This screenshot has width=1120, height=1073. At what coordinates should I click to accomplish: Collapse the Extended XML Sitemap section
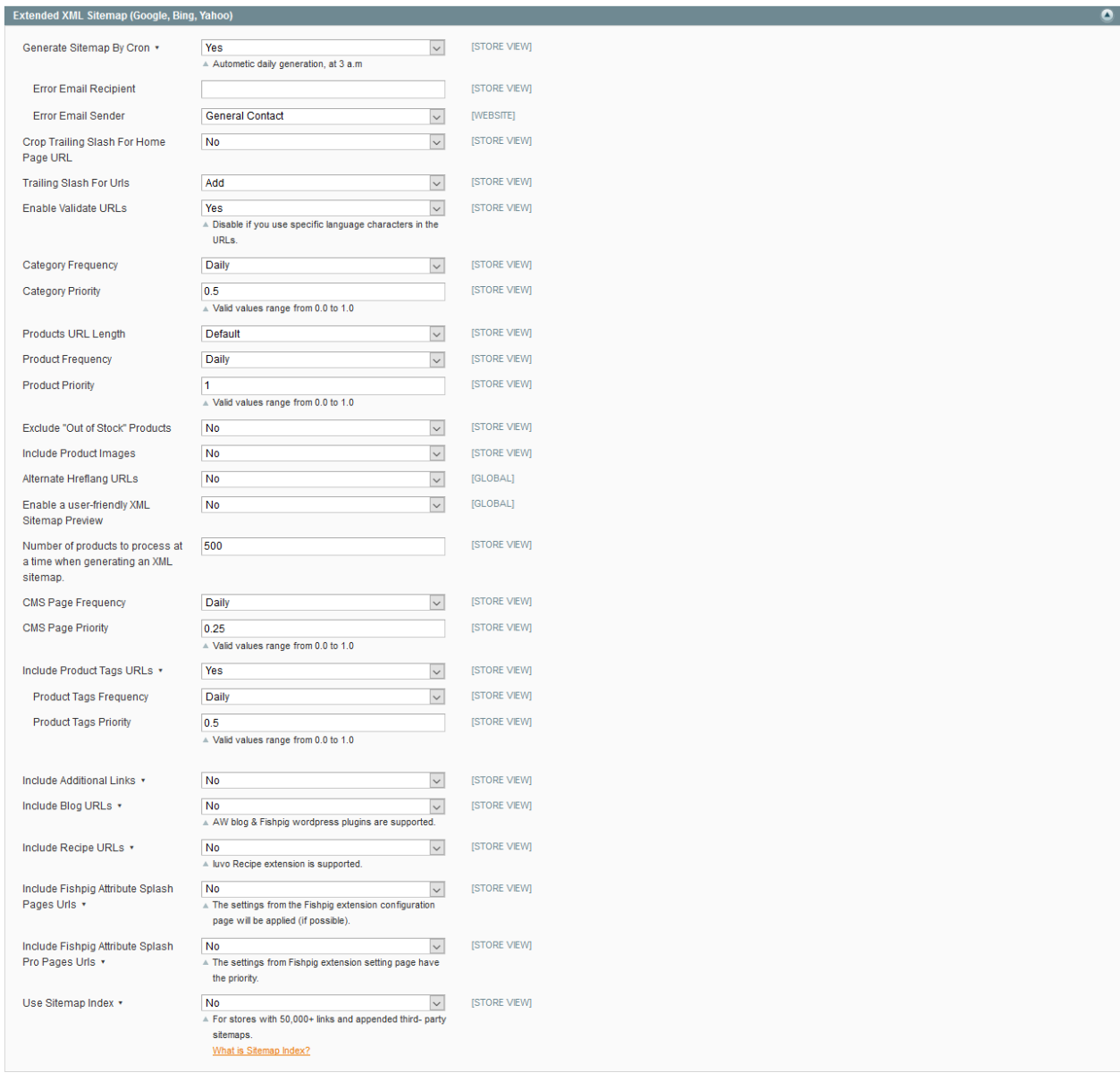click(x=1107, y=15)
